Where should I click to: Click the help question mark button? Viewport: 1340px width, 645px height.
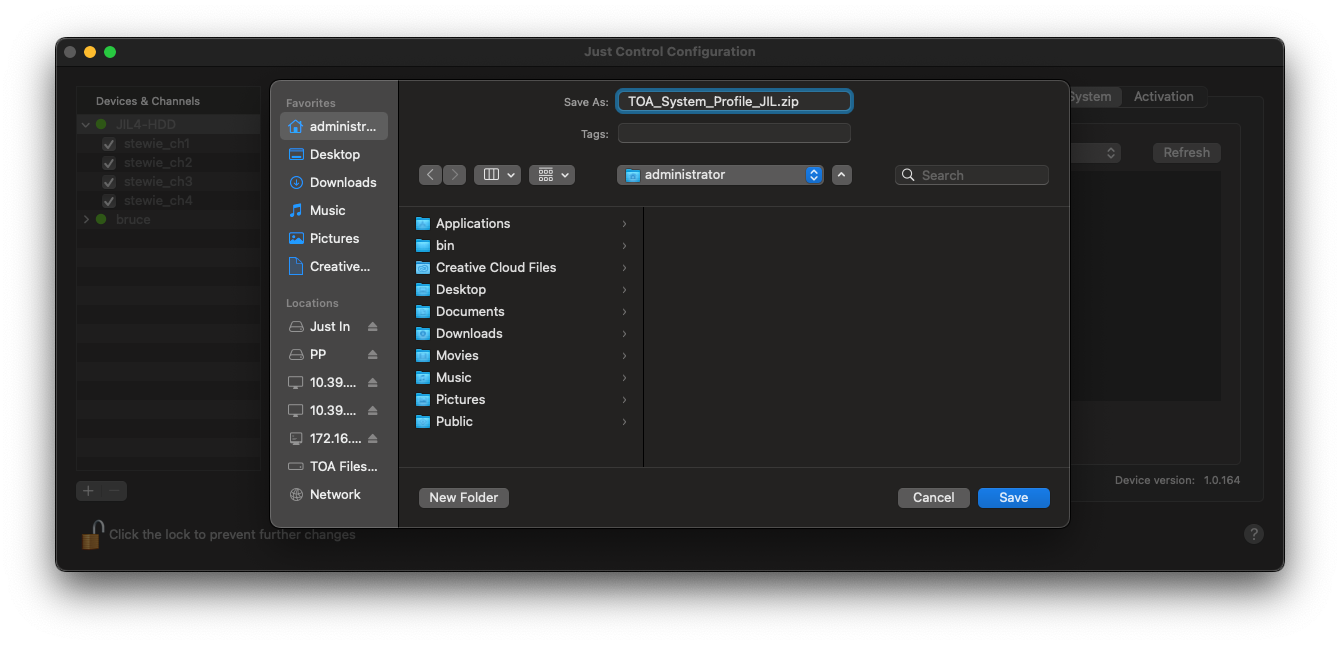pyautogui.click(x=1254, y=534)
